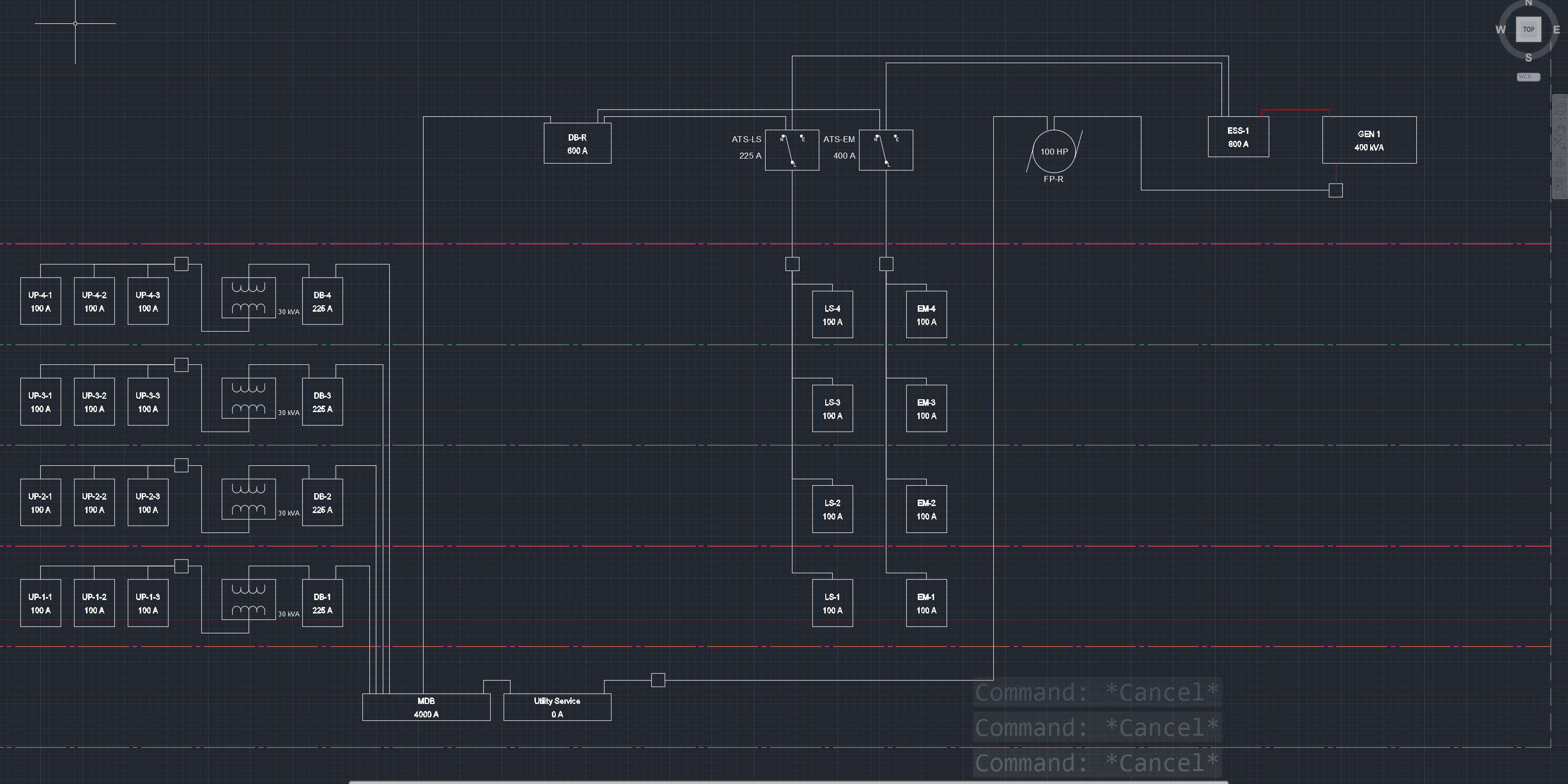Click the LS-1 100 A panel
The image size is (1568, 784).
tap(833, 603)
